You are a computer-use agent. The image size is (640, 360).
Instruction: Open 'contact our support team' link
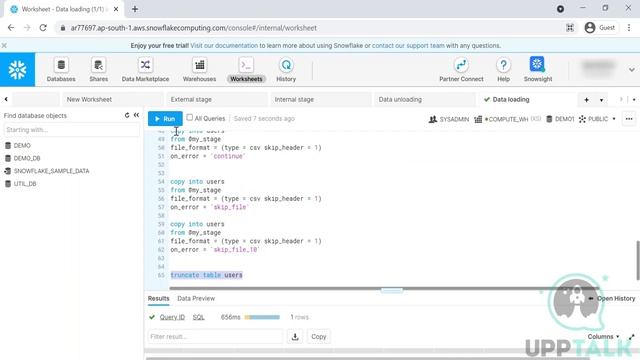click(408, 46)
